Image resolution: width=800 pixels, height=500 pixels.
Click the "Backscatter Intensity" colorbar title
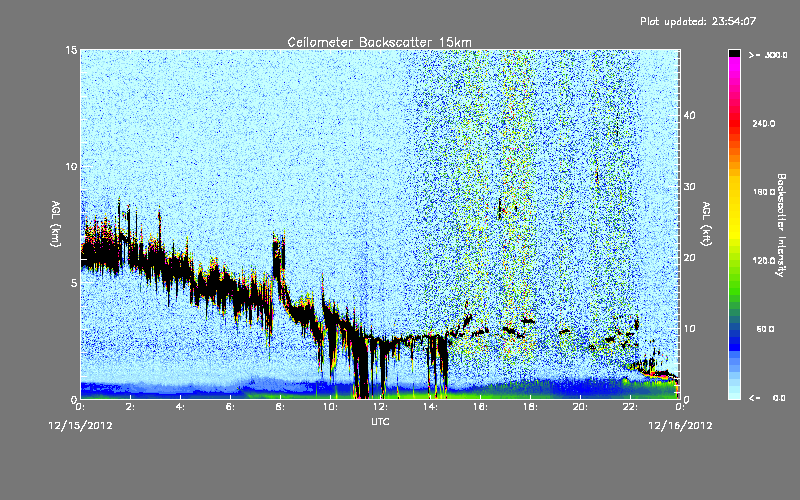click(781, 225)
